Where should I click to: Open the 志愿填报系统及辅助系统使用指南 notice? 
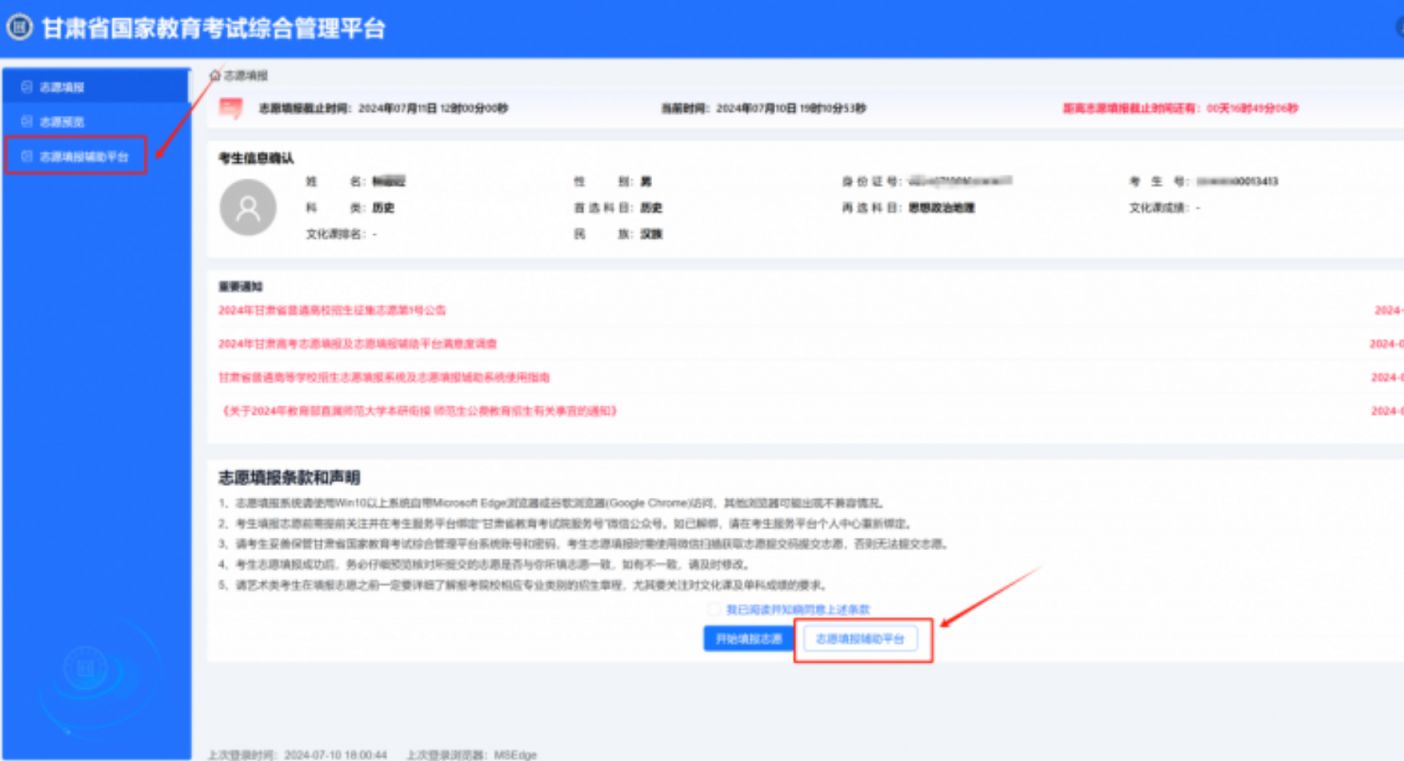[384, 378]
